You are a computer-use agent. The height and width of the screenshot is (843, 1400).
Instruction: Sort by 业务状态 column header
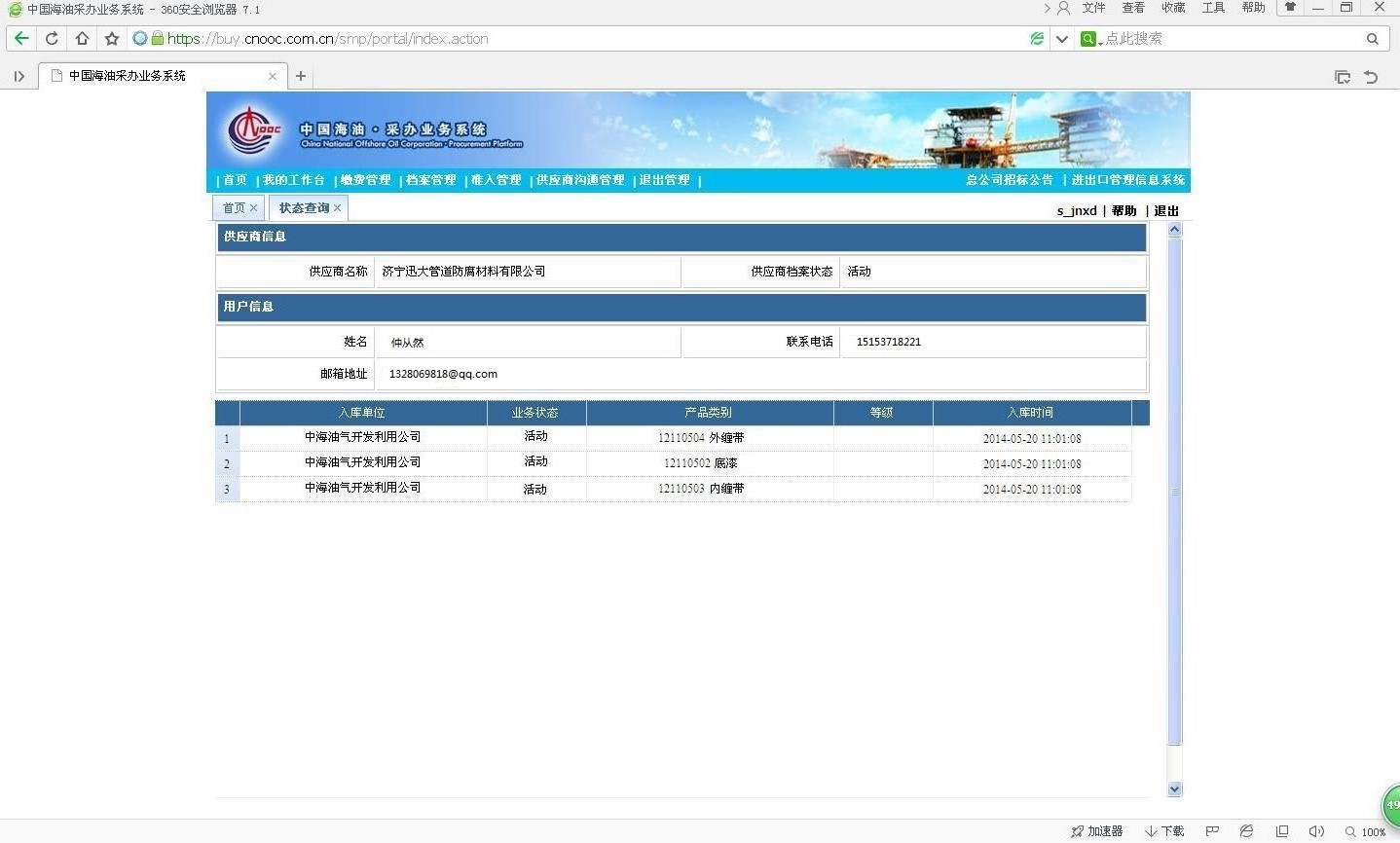(x=535, y=413)
